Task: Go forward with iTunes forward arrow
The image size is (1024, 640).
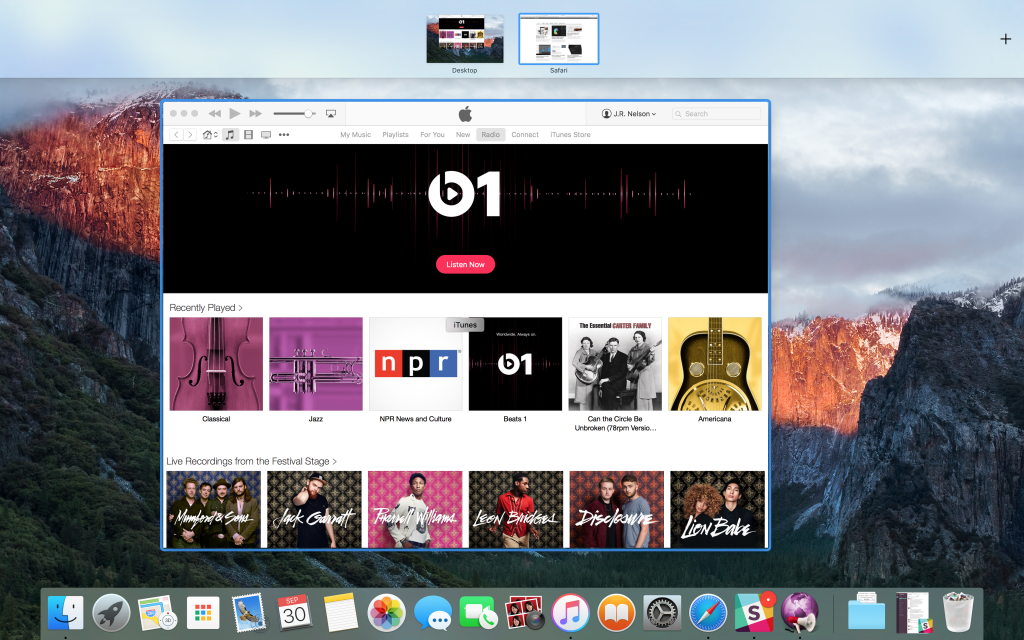Action: (189, 135)
